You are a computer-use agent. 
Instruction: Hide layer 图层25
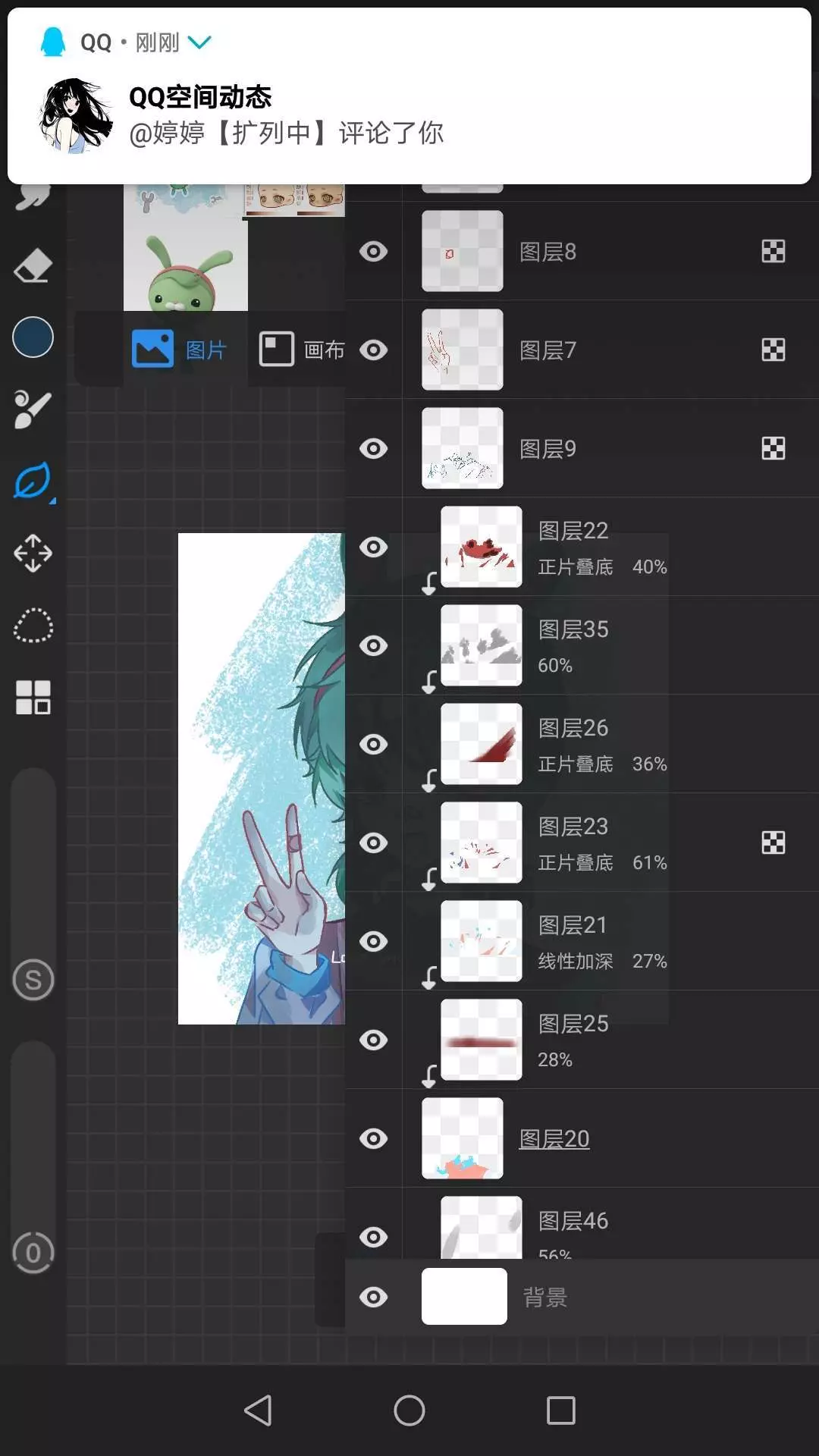[373, 1040]
